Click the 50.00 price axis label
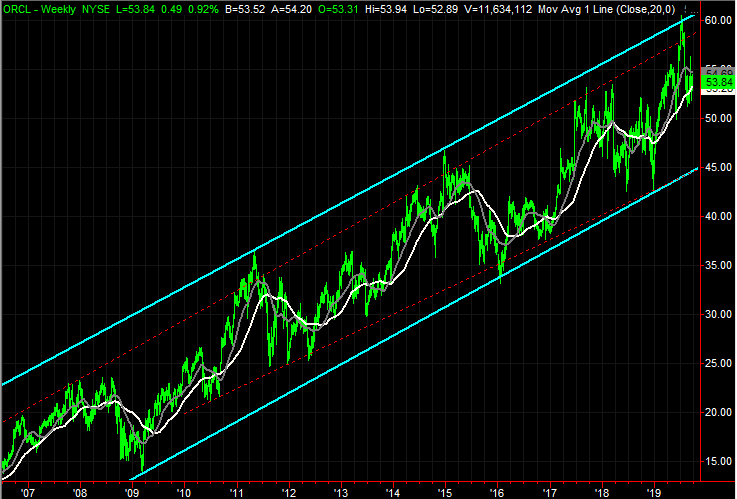 pos(719,118)
